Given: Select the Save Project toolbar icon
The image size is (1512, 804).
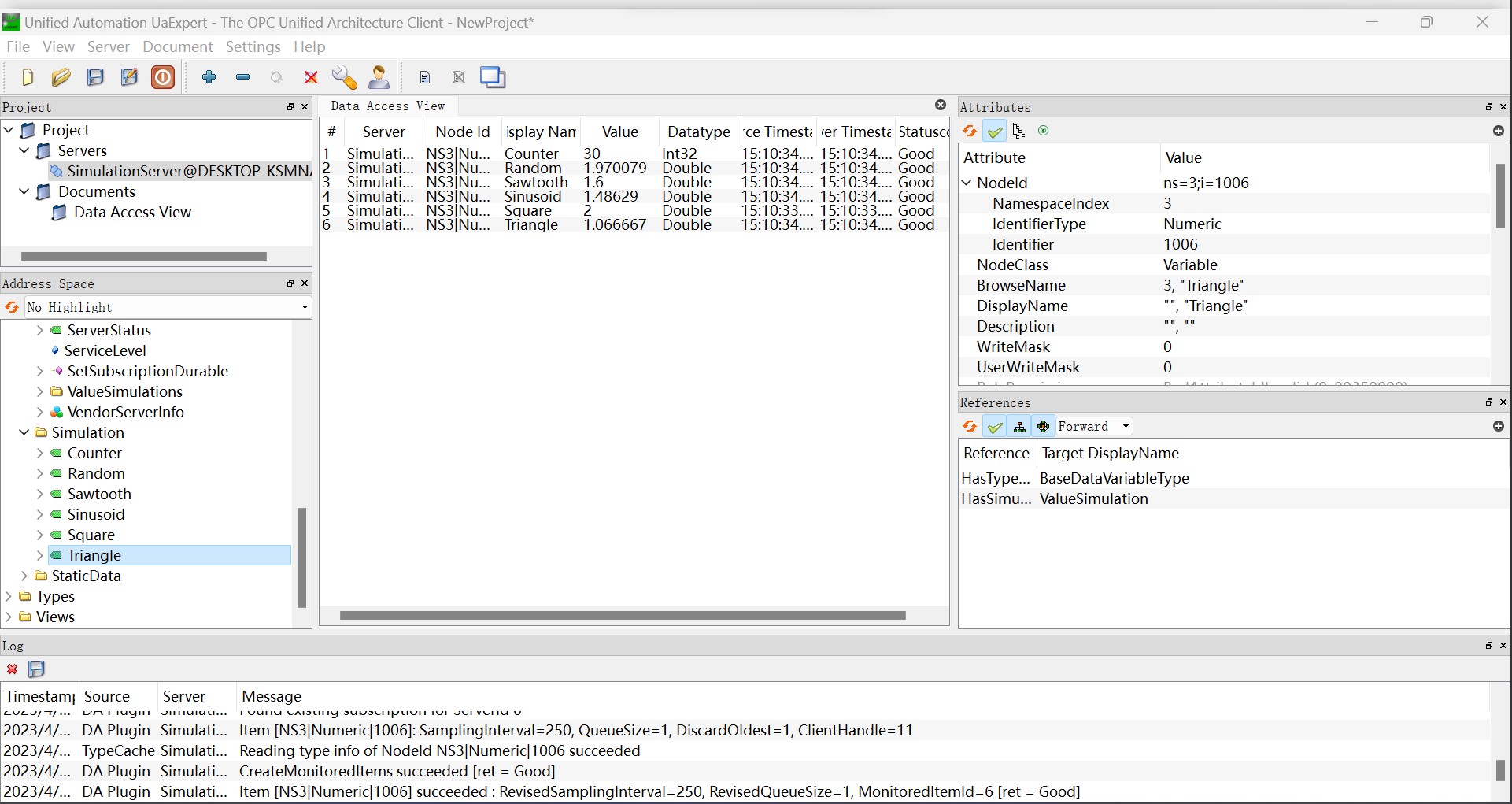Looking at the screenshot, I should [95, 76].
